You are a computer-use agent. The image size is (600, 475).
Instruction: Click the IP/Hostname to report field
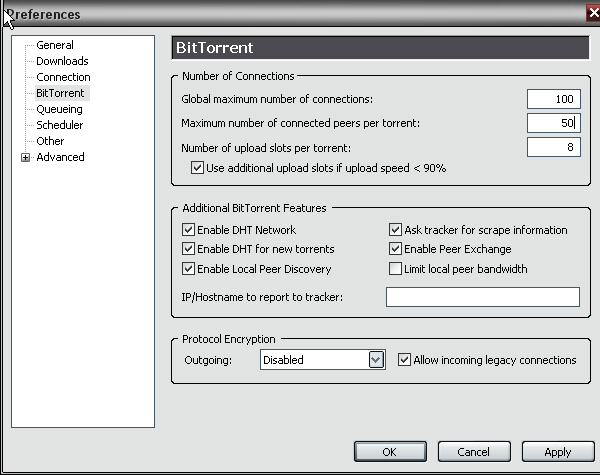click(483, 297)
